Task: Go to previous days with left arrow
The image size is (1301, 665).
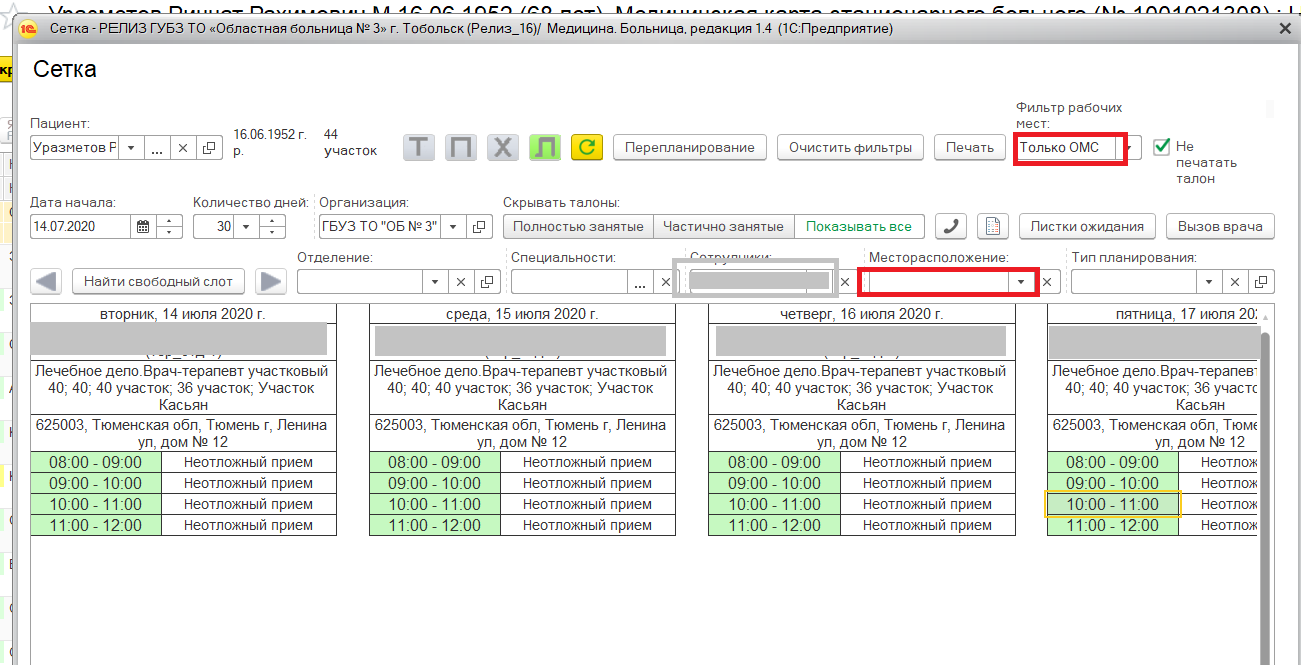Action: click(48, 282)
